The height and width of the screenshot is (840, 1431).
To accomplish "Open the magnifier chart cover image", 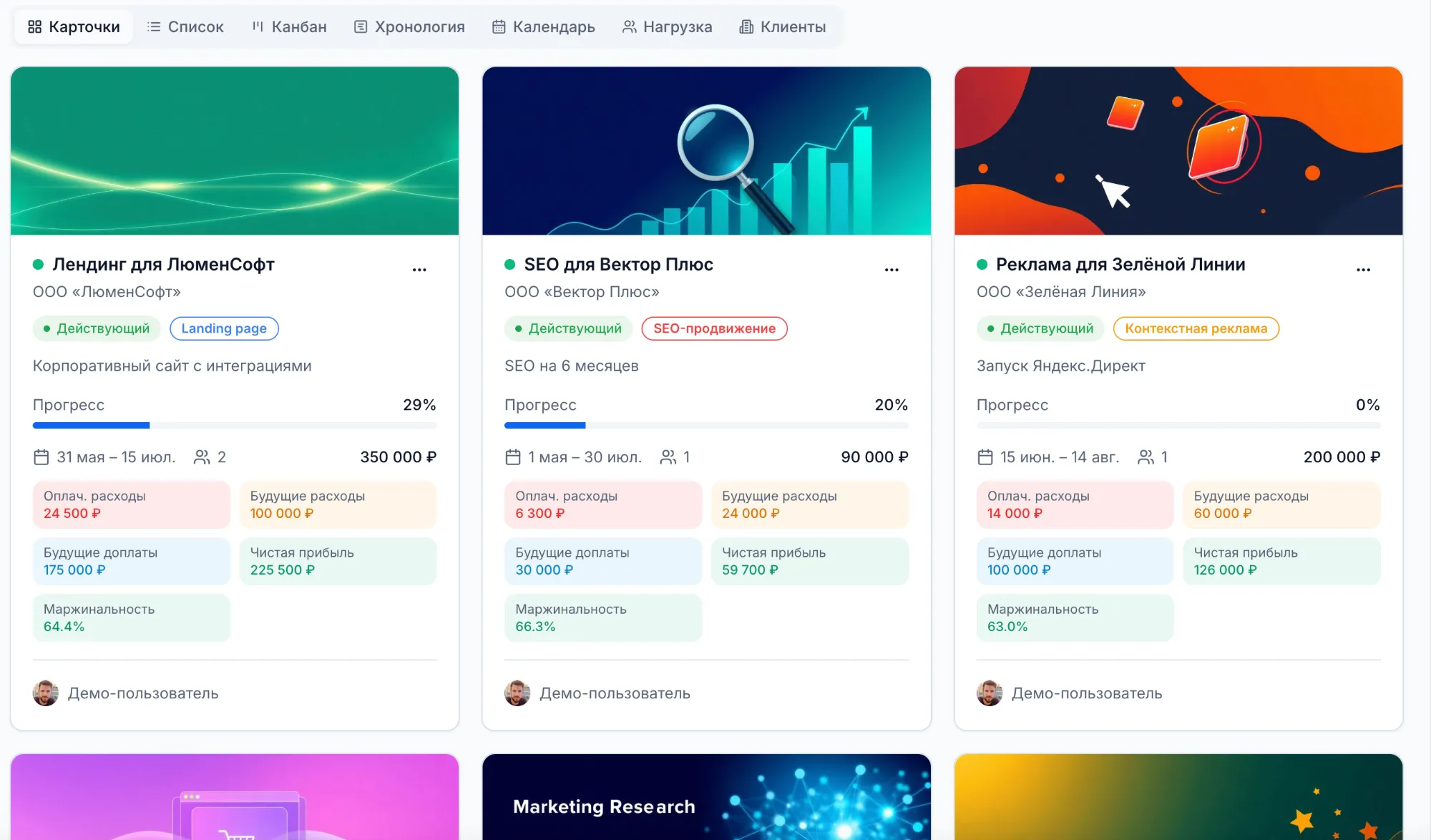I will pos(706,151).
